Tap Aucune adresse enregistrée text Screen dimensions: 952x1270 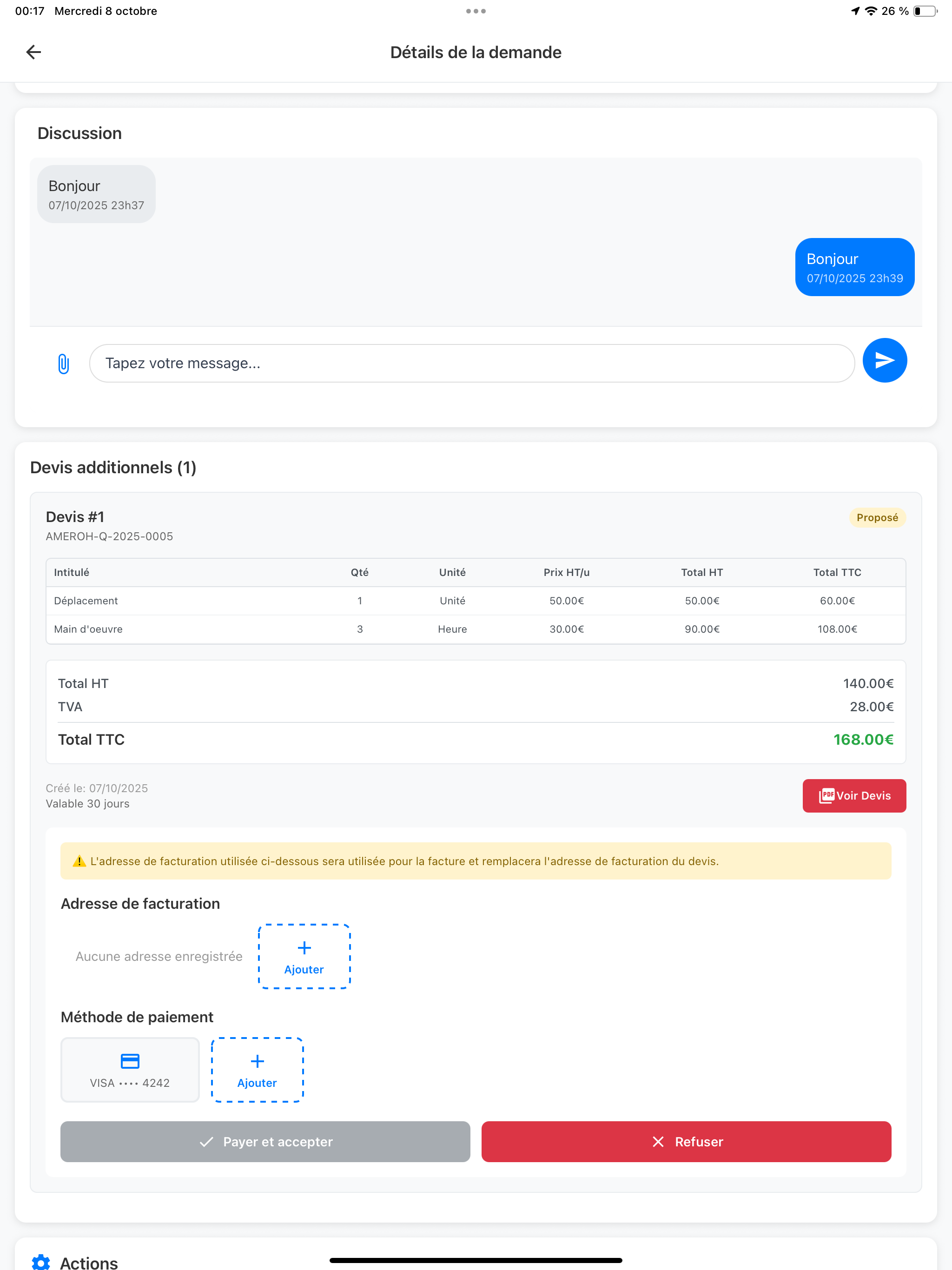pos(159,957)
